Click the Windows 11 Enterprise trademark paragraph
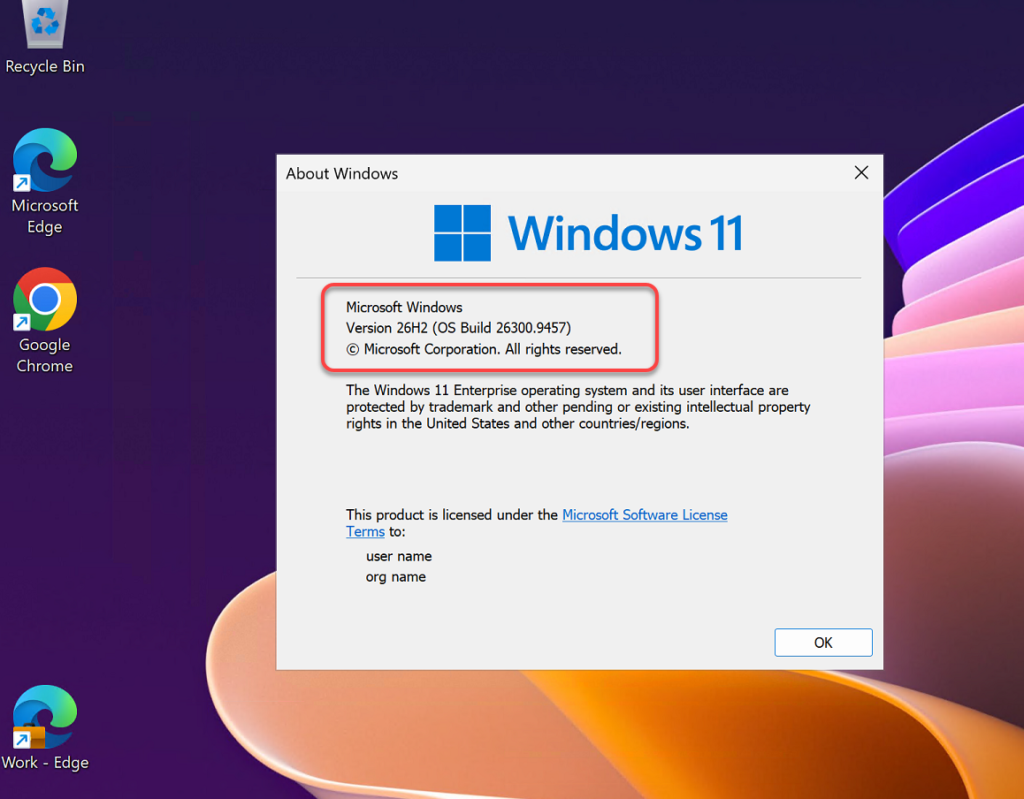The image size is (1024, 799). click(x=578, y=407)
